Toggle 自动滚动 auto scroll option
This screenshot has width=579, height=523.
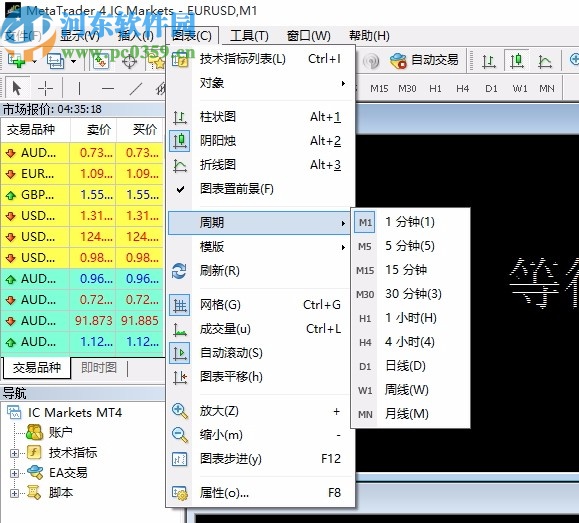260,353
